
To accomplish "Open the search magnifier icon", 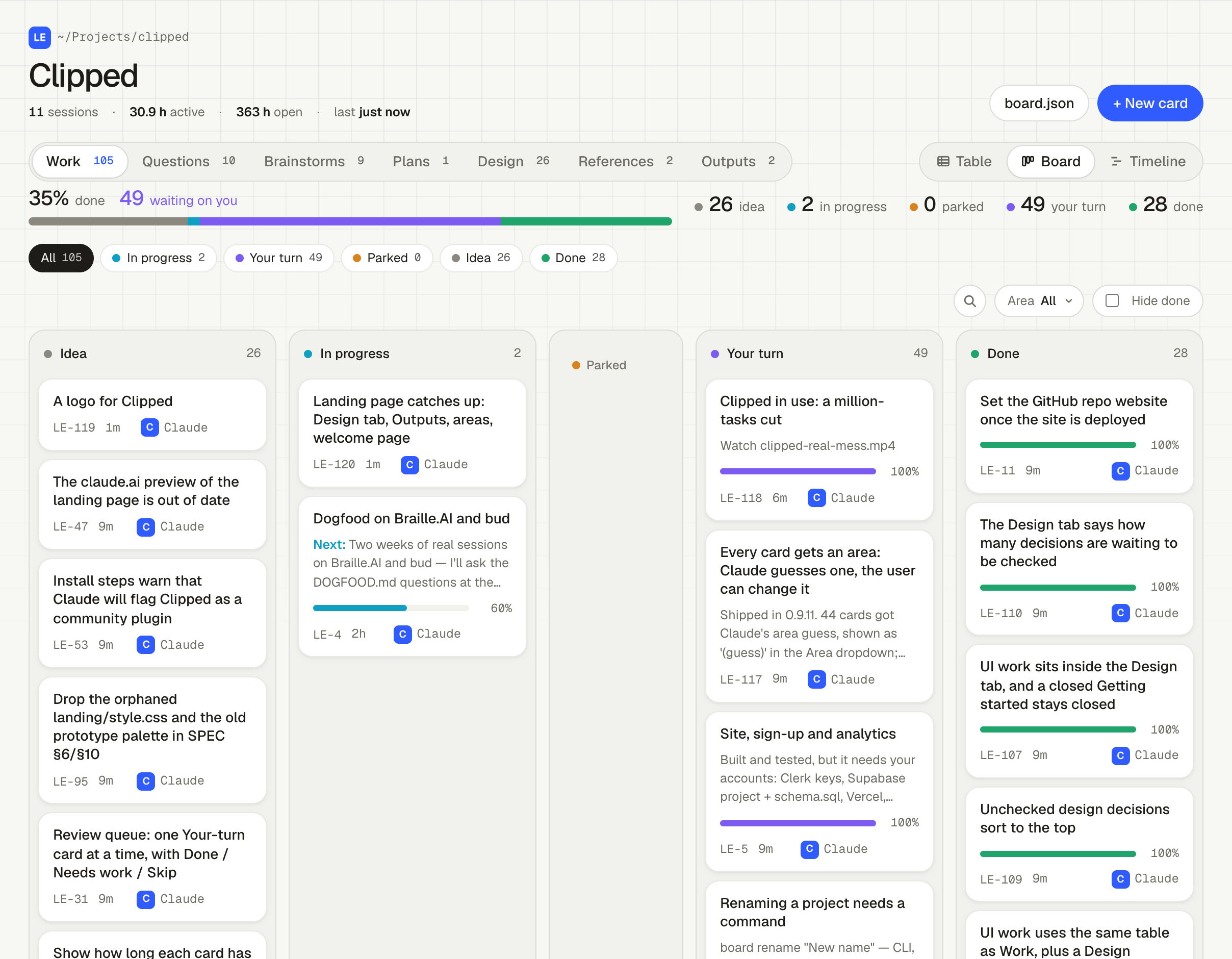I will click(x=969, y=301).
